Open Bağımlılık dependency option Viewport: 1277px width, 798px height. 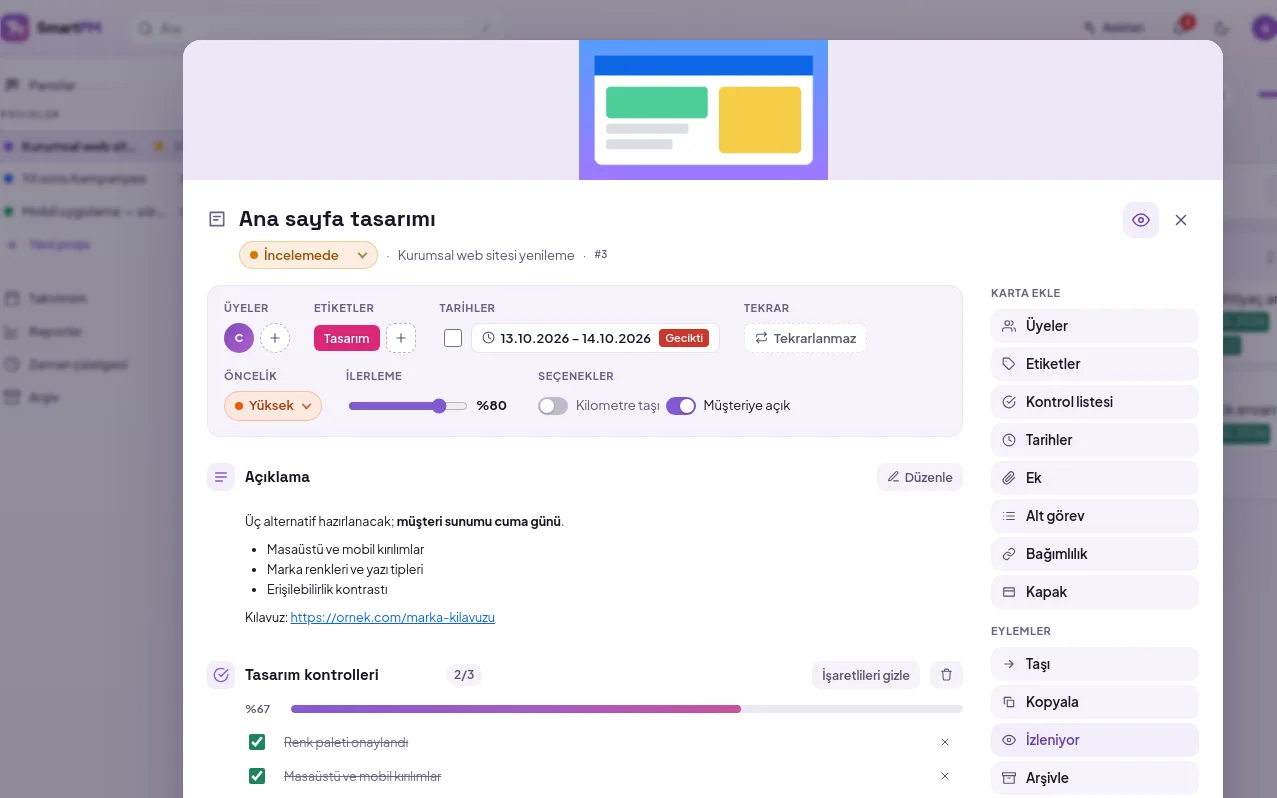(1094, 554)
